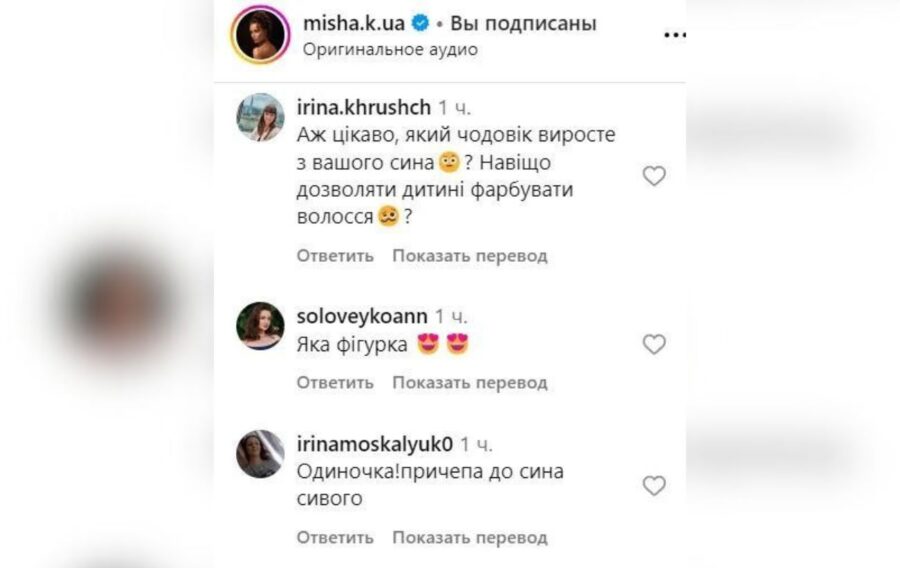
Task: Open soloveykoann's avatar
Action: click(260, 325)
